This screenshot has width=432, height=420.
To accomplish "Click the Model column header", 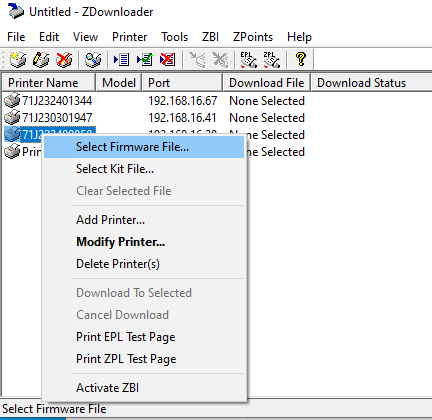I will [119, 83].
